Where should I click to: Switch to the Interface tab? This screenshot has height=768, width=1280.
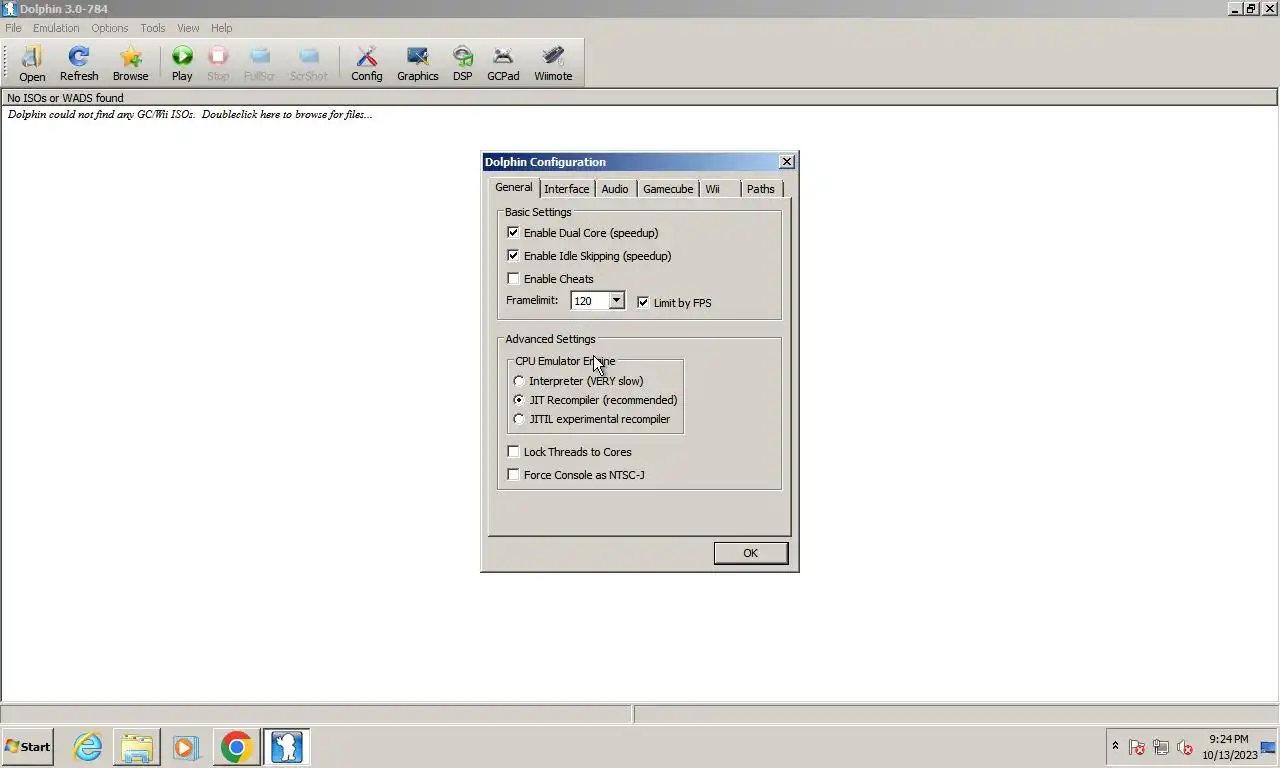pyautogui.click(x=566, y=189)
